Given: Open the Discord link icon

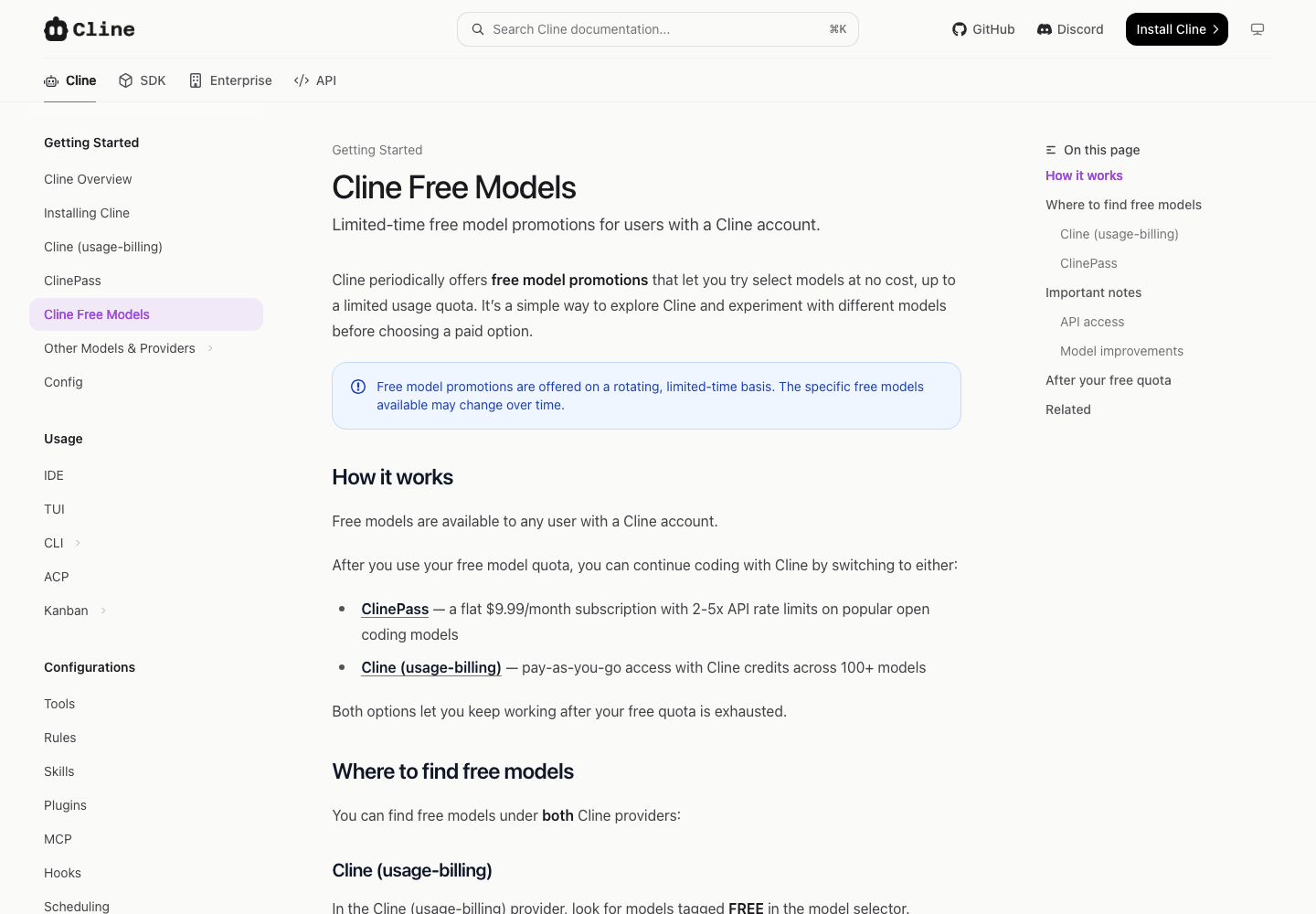Looking at the screenshot, I should click(x=1045, y=29).
